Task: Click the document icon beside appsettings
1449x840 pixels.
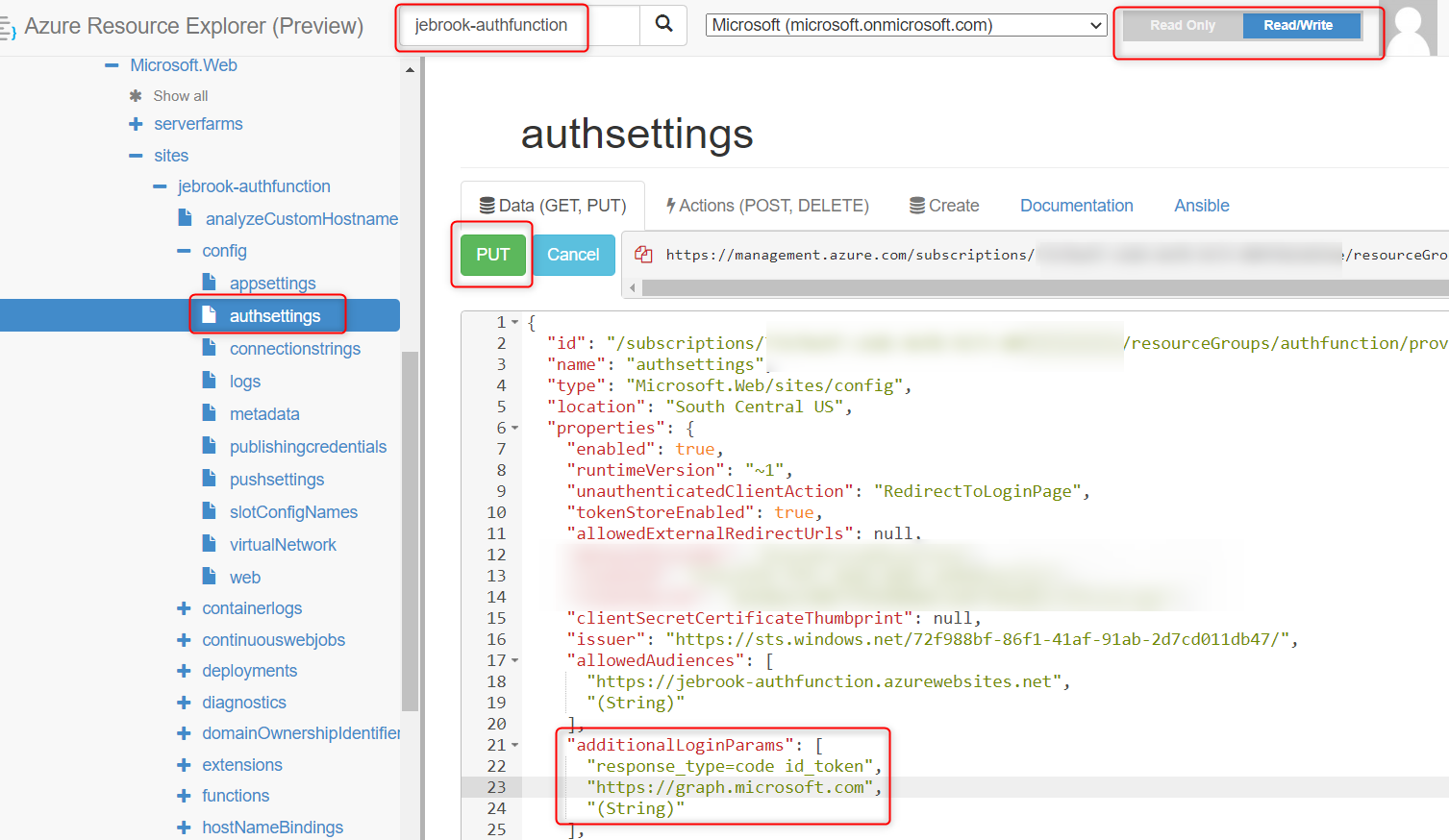Action: 208,283
